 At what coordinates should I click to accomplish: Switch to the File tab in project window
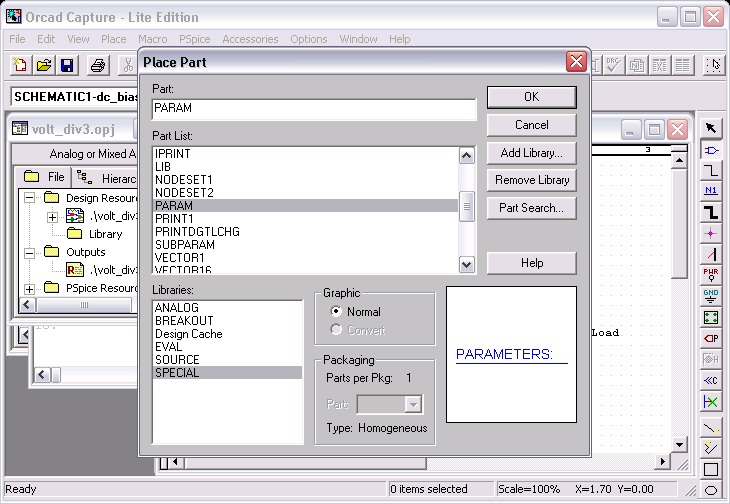[x=44, y=177]
